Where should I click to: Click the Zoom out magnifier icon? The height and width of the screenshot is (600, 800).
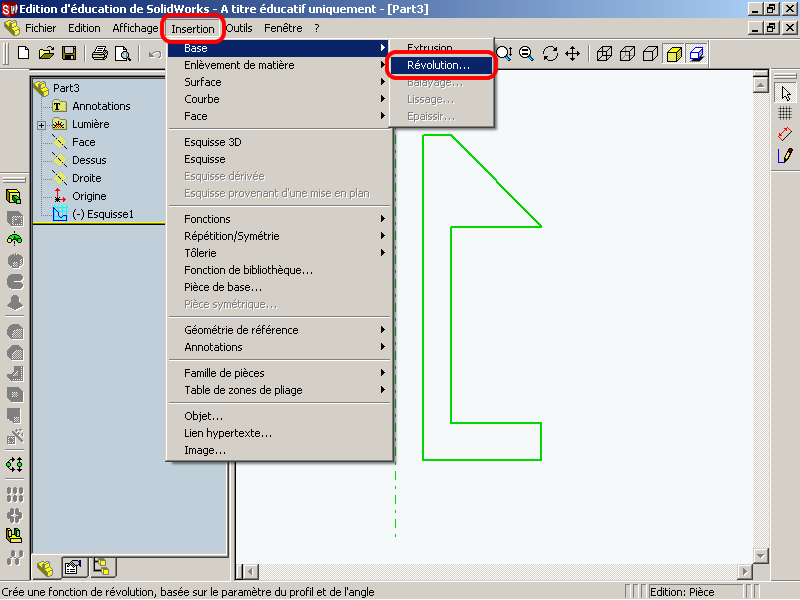(526, 54)
